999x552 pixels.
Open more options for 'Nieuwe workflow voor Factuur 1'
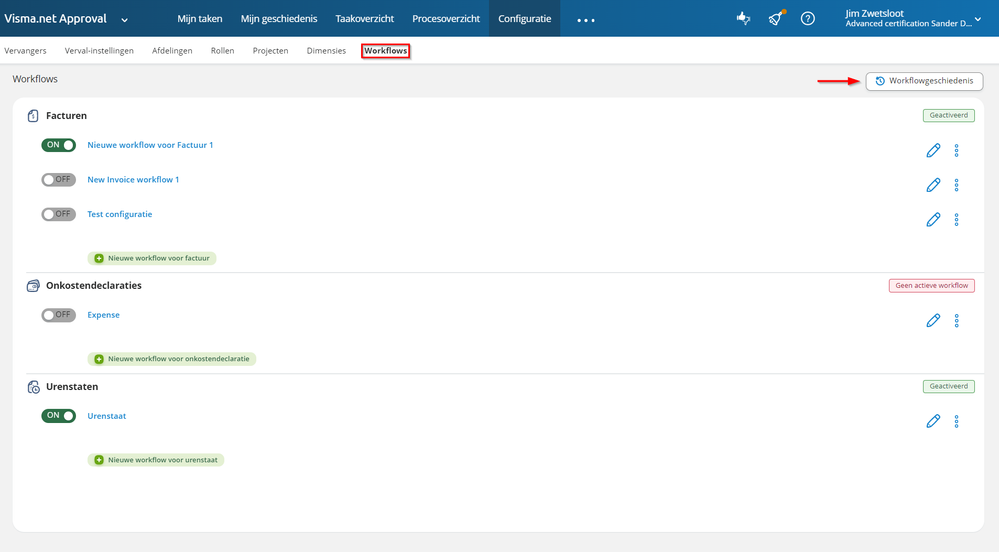click(956, 150)
